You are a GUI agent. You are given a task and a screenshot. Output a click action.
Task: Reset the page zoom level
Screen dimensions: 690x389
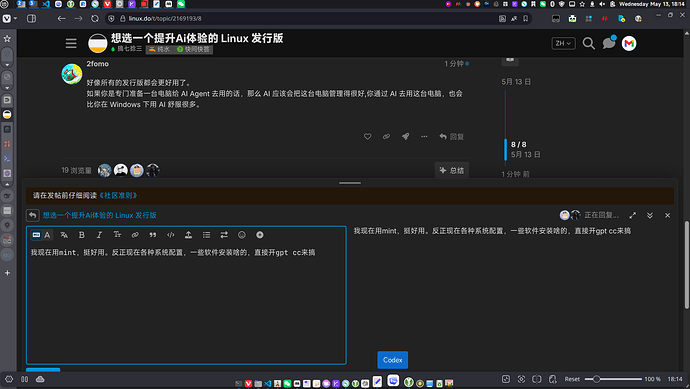572,379
